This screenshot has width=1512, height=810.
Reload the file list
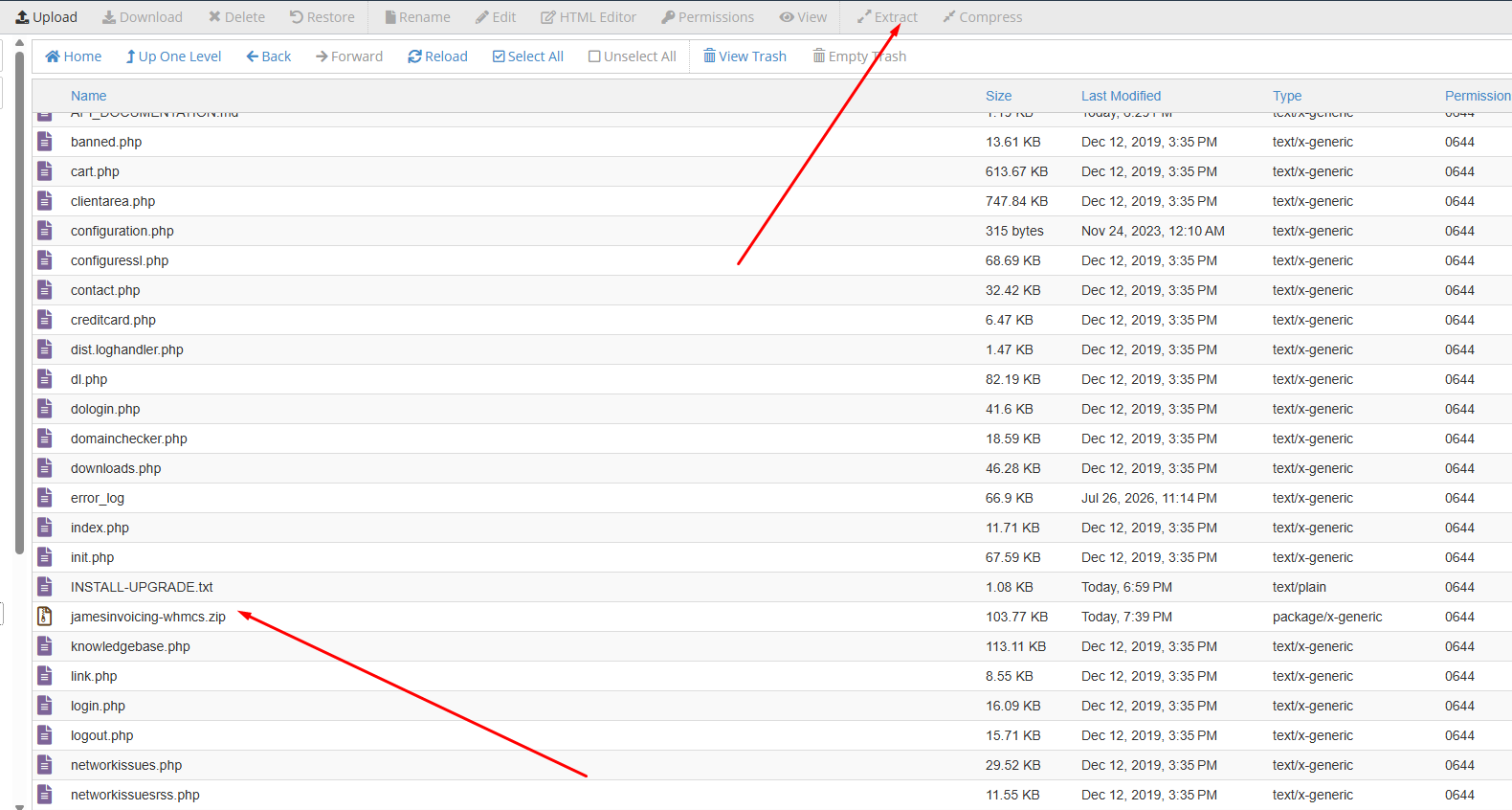pyautogui.click(x=437, y=56)
